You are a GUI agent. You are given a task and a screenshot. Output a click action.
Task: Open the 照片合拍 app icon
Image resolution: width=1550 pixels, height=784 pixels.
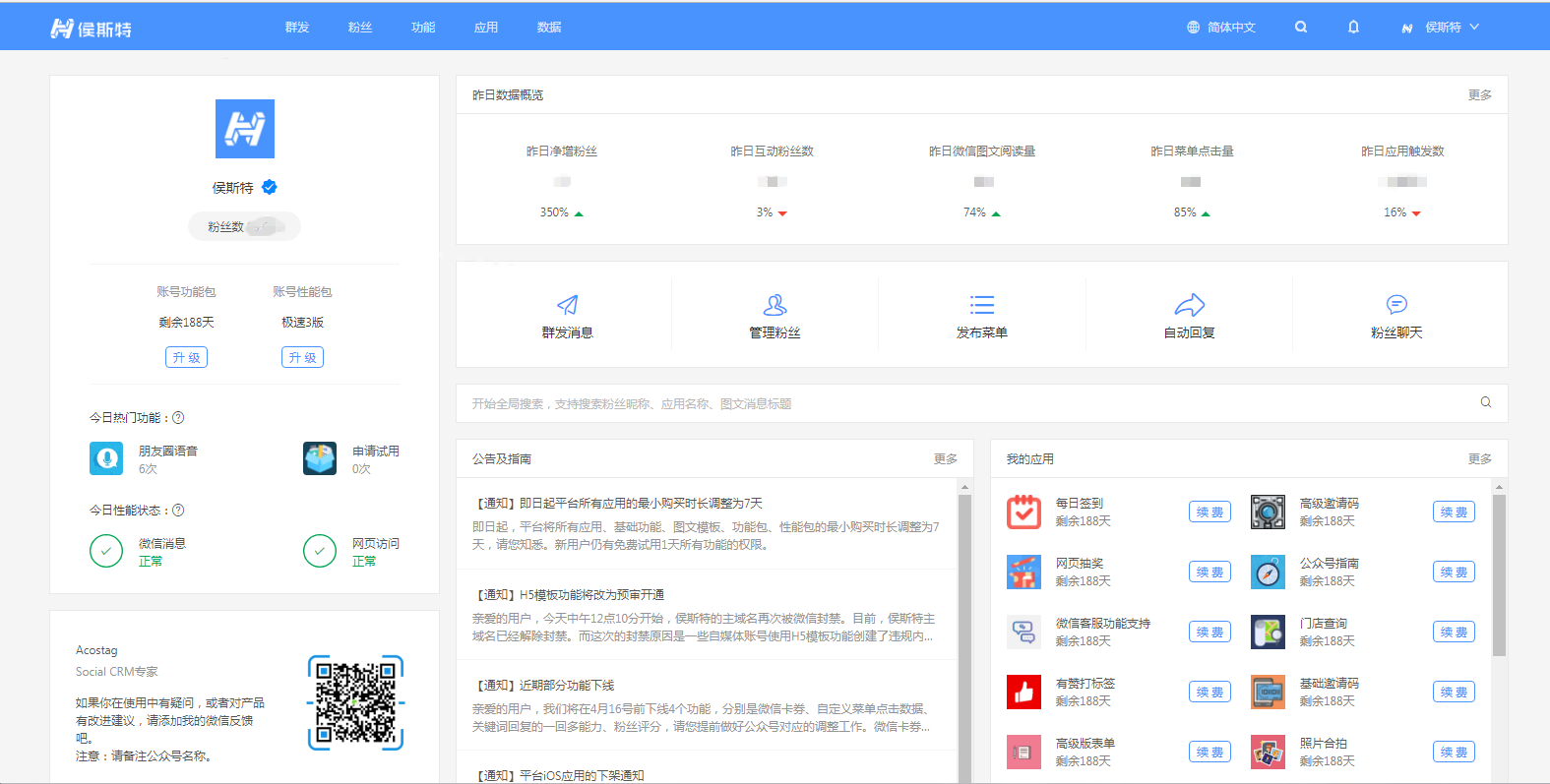pyautogui.click(x=1268, y=753)
